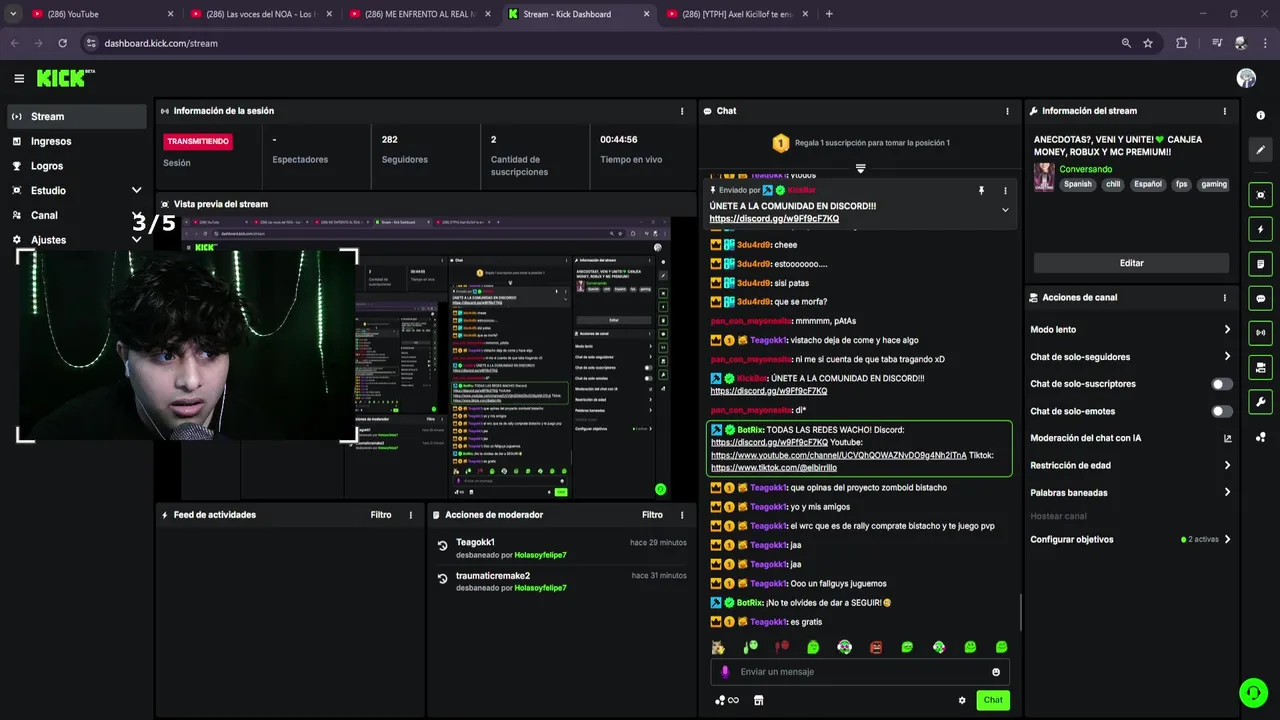Viewport: 1280px width, 720px height.
Task: Click the wrench icon in right sidebar
Action: point(1260,402)
